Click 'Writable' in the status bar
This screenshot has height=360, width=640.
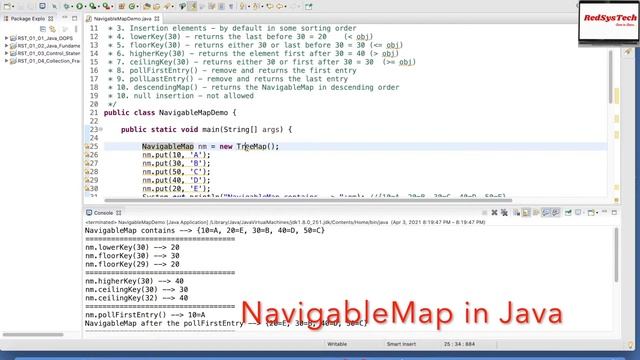click(337, 344)
